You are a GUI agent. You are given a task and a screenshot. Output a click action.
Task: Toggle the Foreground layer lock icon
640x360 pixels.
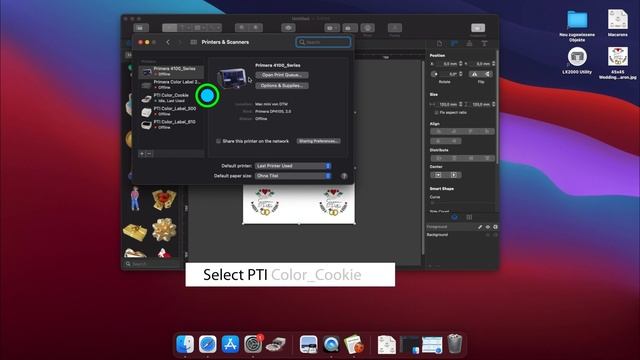[x=495, y=227]
